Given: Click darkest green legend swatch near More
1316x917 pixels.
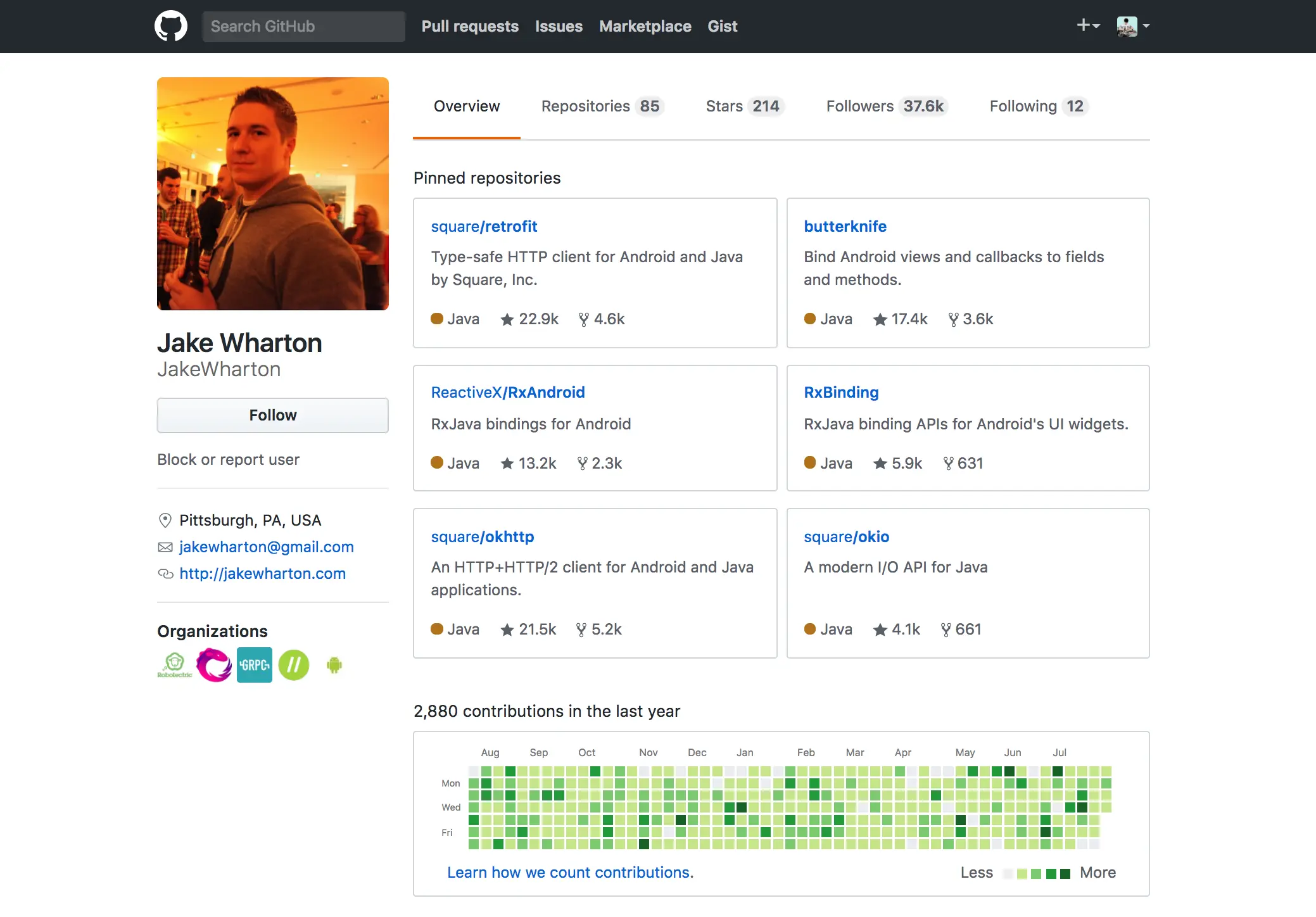Looking at the screenshot, I should [1065, 873].
